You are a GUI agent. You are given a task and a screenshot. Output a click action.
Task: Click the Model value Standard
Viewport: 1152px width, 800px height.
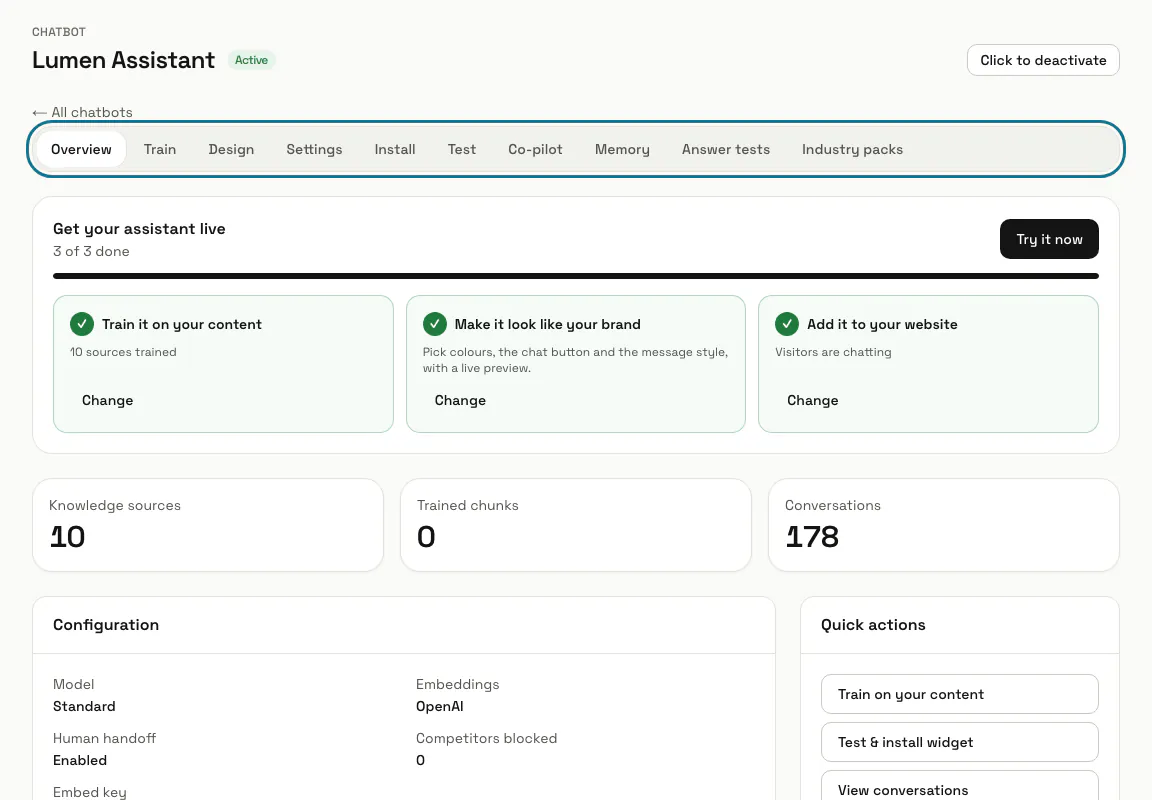coord(84,706)
